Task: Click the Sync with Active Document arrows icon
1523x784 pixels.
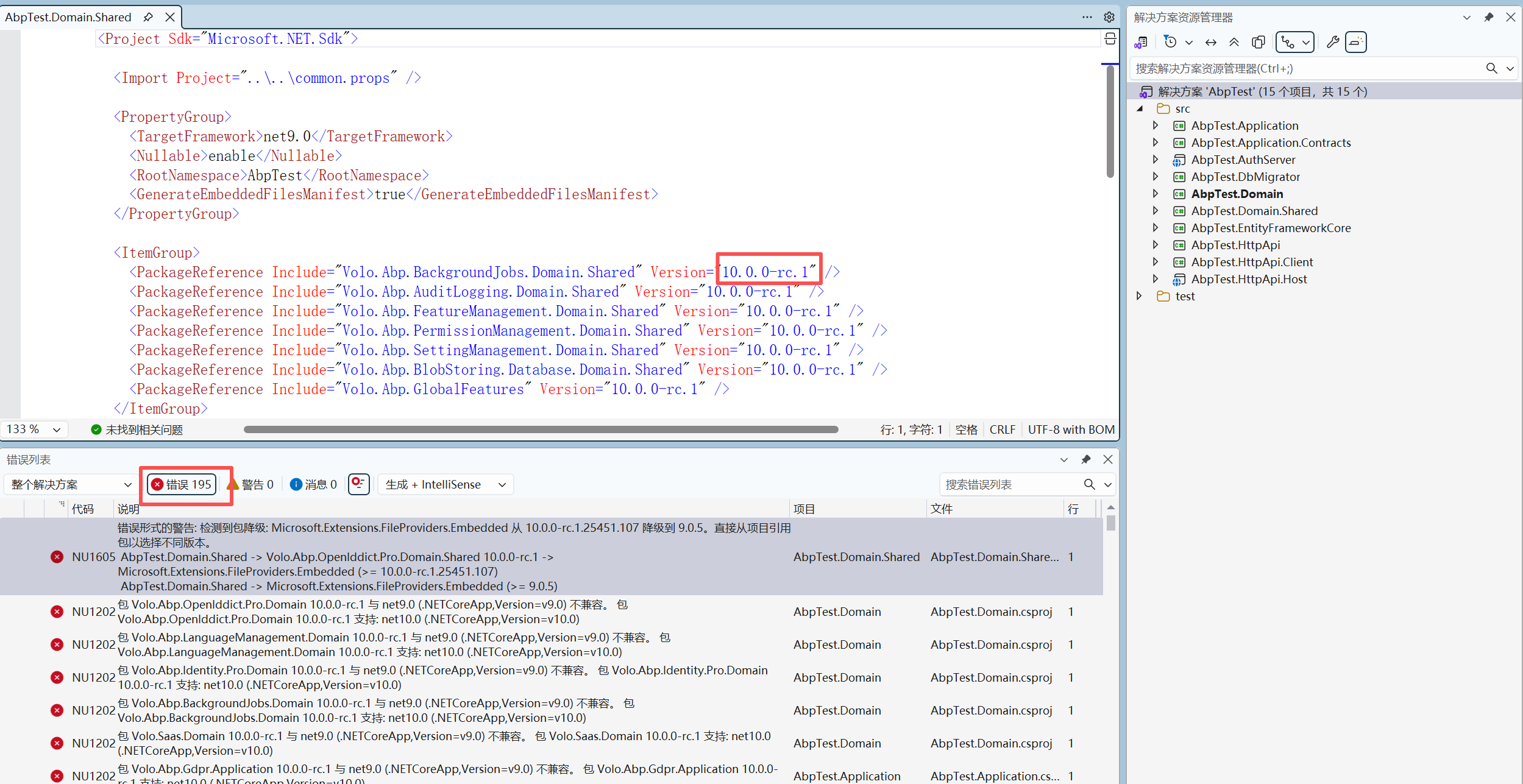Action: click(1211, 42)
